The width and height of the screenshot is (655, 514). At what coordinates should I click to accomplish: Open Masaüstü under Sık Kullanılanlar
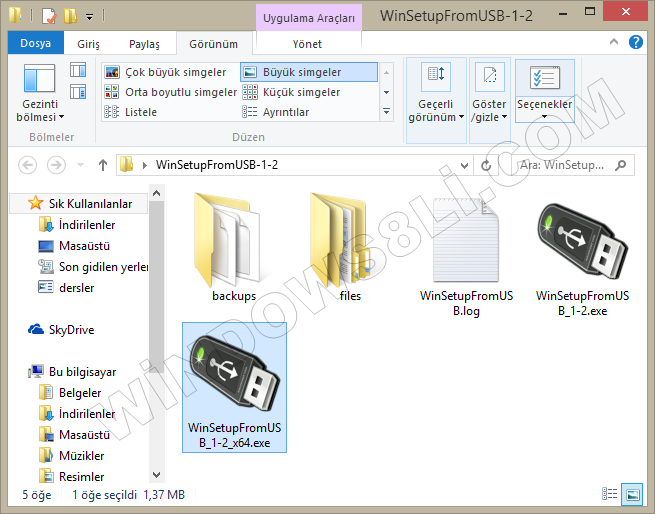click(x=84, y=246)
